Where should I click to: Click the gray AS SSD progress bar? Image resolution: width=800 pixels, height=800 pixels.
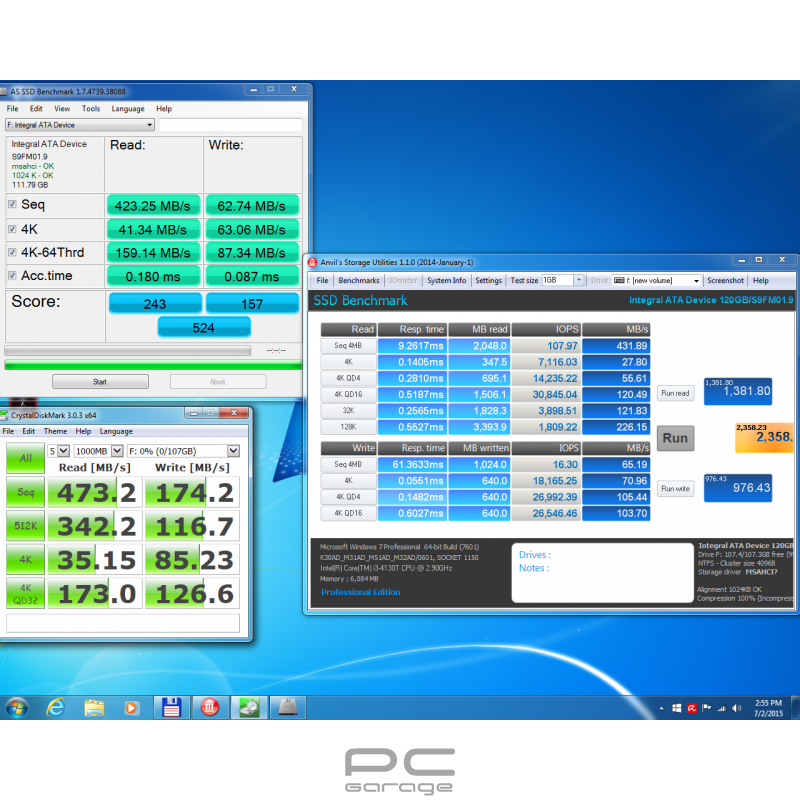pyautogui.click(x=128, y=351)
